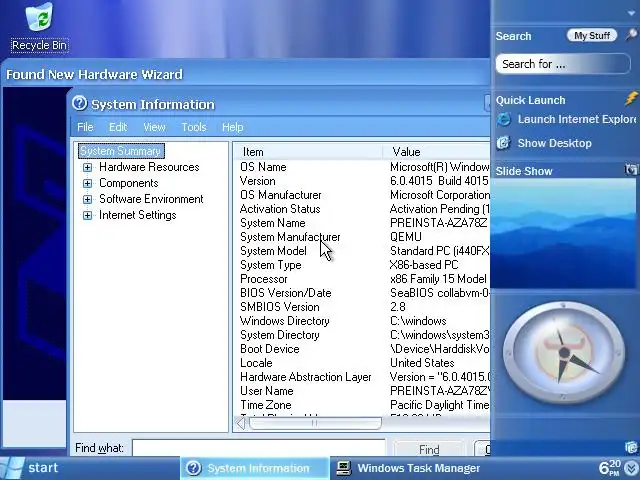Open the Tools menu
Viewport: 640px width, 480px height.
coord(194,127)
